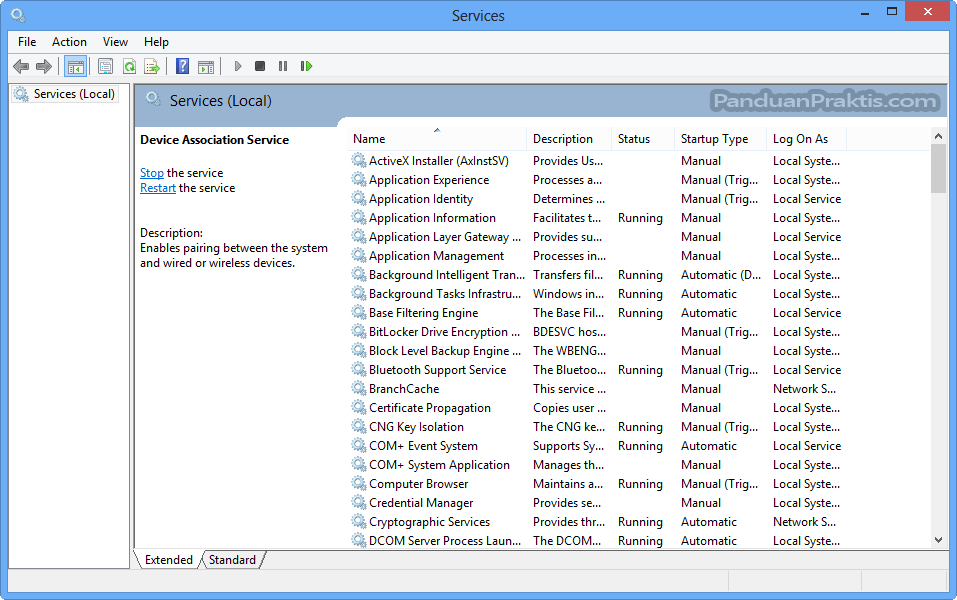Click the Stop the service link
Viewport: 957px width, 600px height.
(151, 173)
